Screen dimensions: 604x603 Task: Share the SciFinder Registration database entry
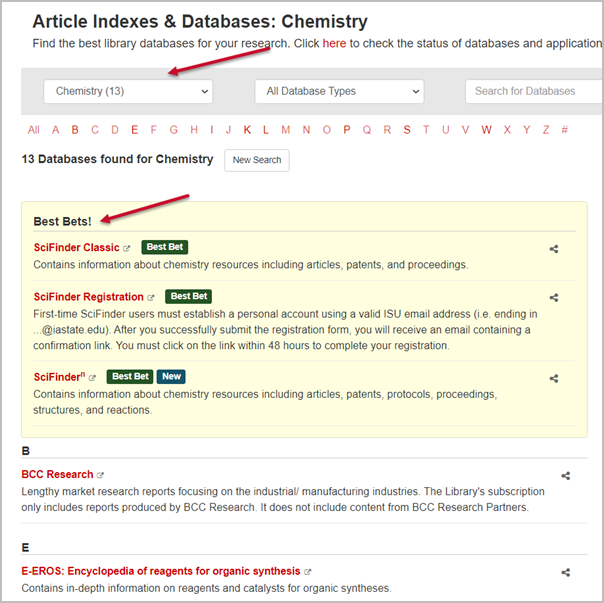[554, 297]
